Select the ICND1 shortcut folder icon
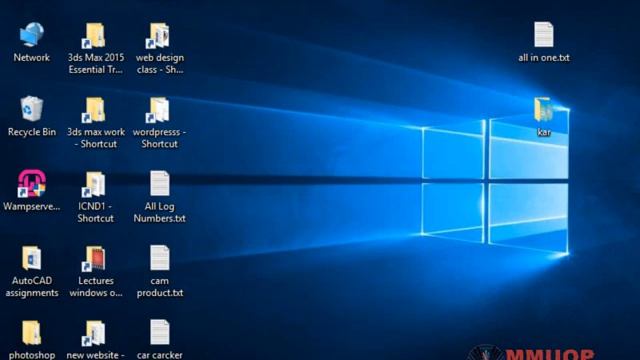This screenshot has height=360, width=640. pos(95,184)
